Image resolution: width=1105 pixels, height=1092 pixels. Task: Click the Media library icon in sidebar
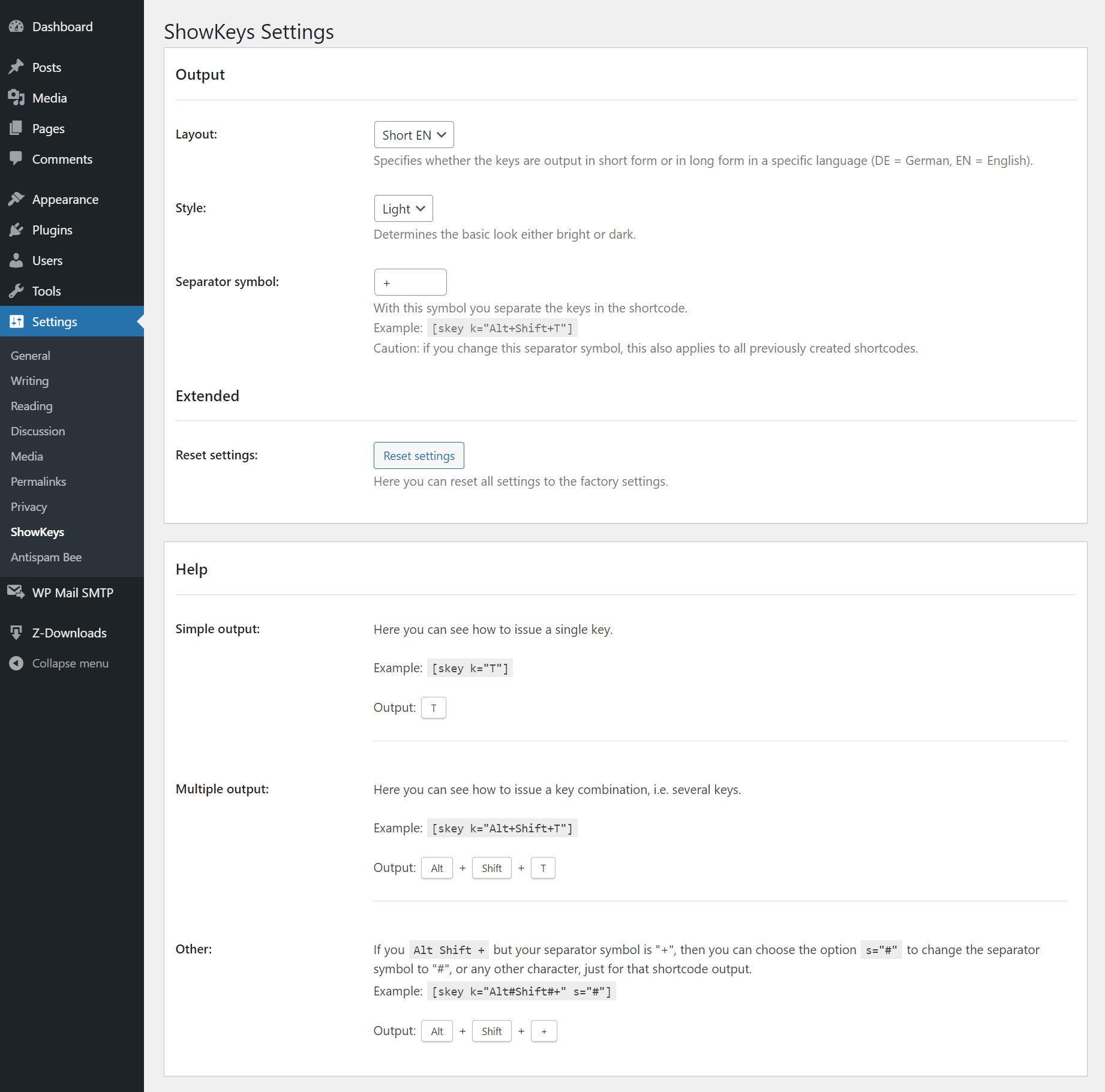[16, 98]
